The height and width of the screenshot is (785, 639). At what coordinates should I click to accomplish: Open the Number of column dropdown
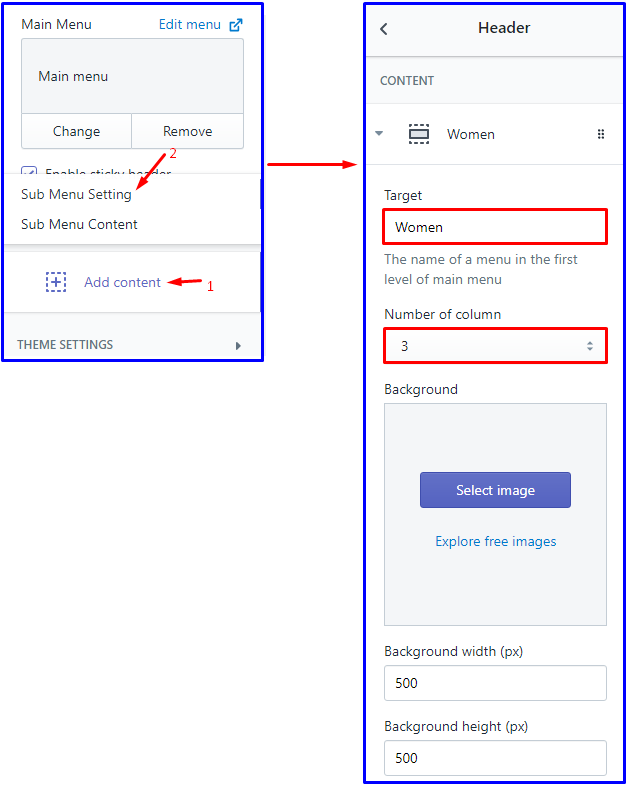tap(495, 346)
